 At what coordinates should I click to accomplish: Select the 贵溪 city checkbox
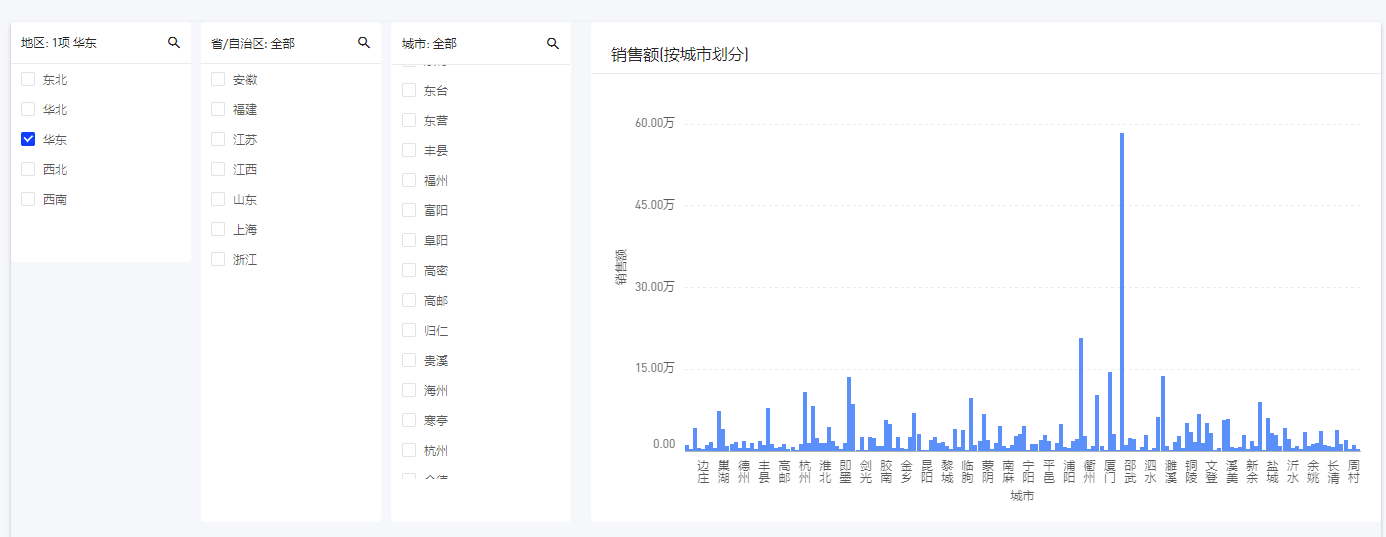pyautogui.click(x=409, y=360)
